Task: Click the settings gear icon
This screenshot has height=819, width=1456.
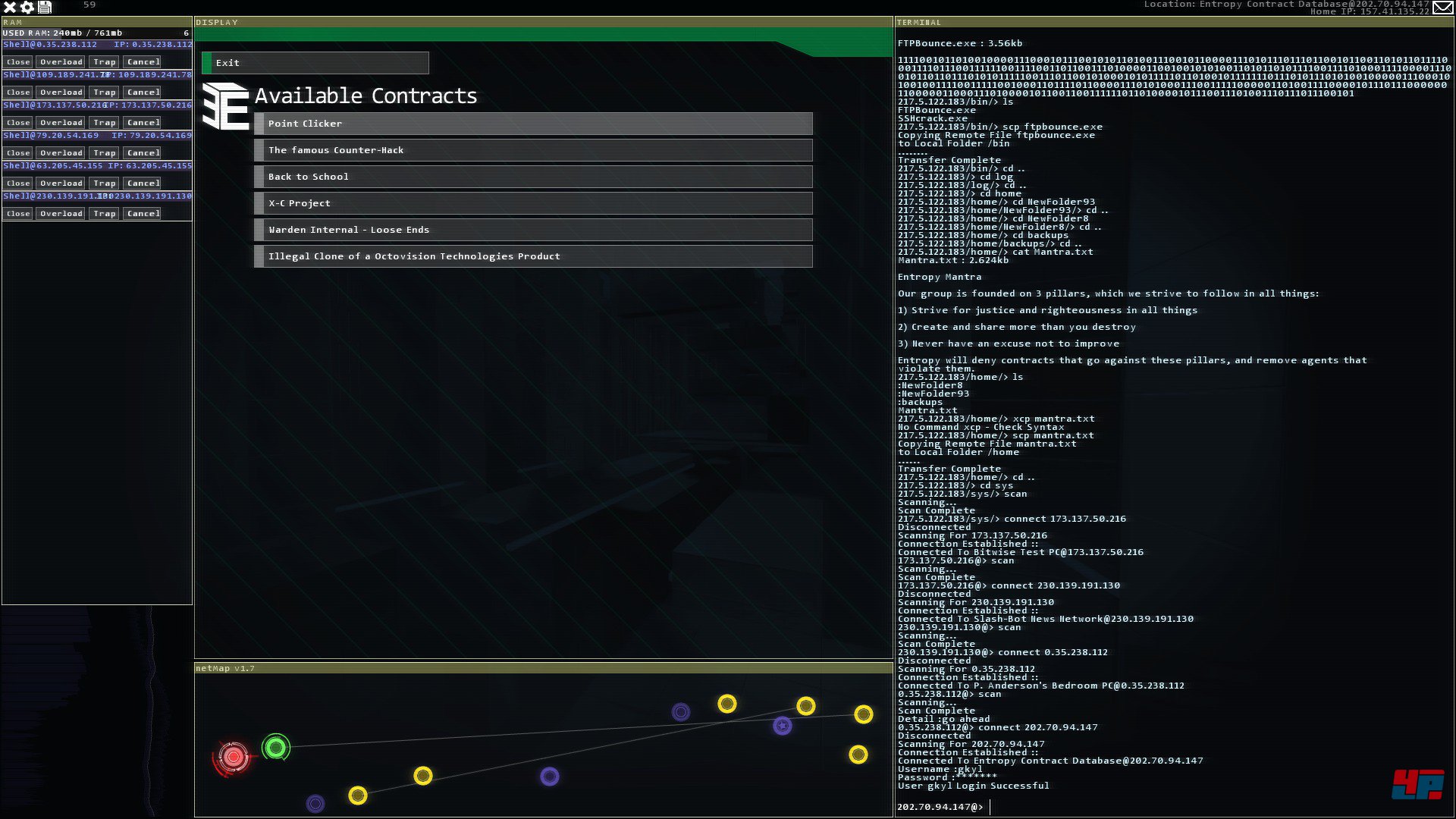Action: [x=27, y=8]
